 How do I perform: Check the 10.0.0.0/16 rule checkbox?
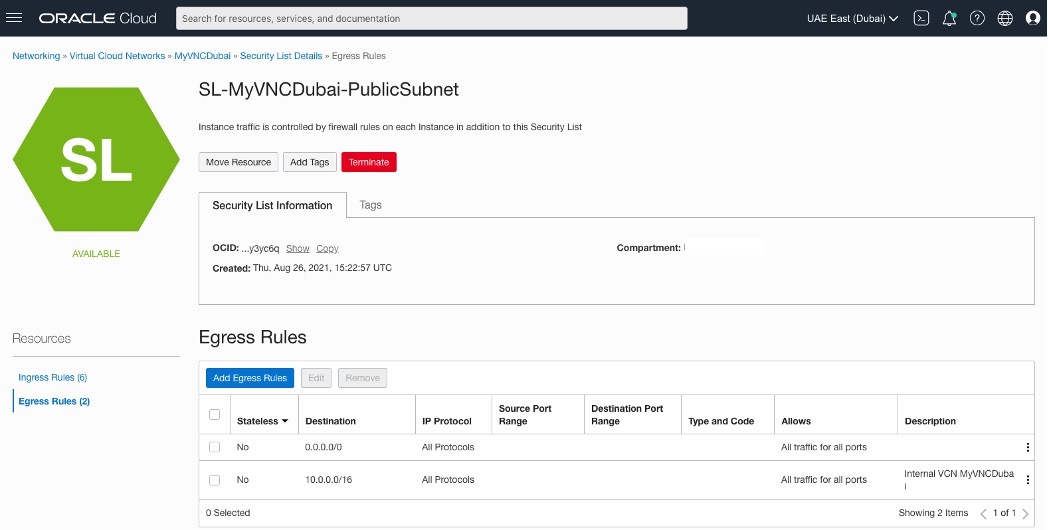(215, 480)
